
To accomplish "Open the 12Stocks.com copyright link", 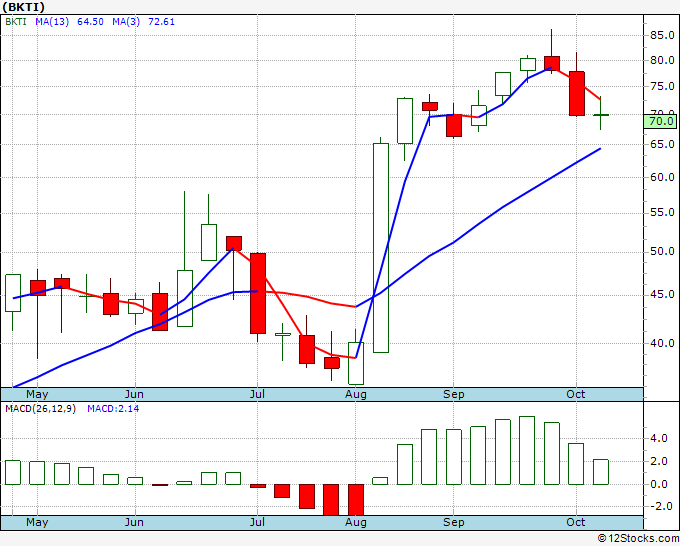I will click(638, 539).
